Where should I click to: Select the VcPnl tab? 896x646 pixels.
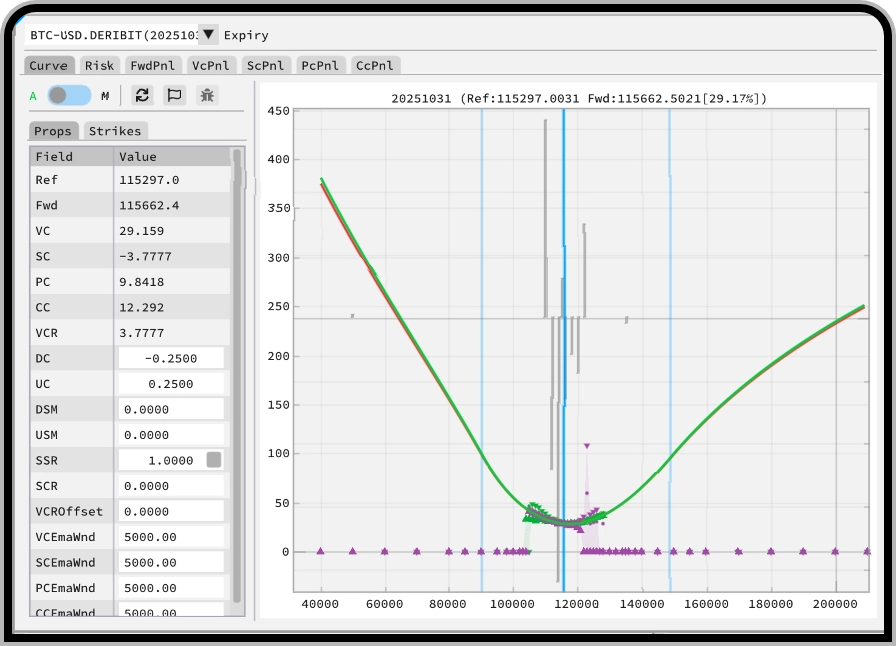pyautogui.click(x=210, y=65)
